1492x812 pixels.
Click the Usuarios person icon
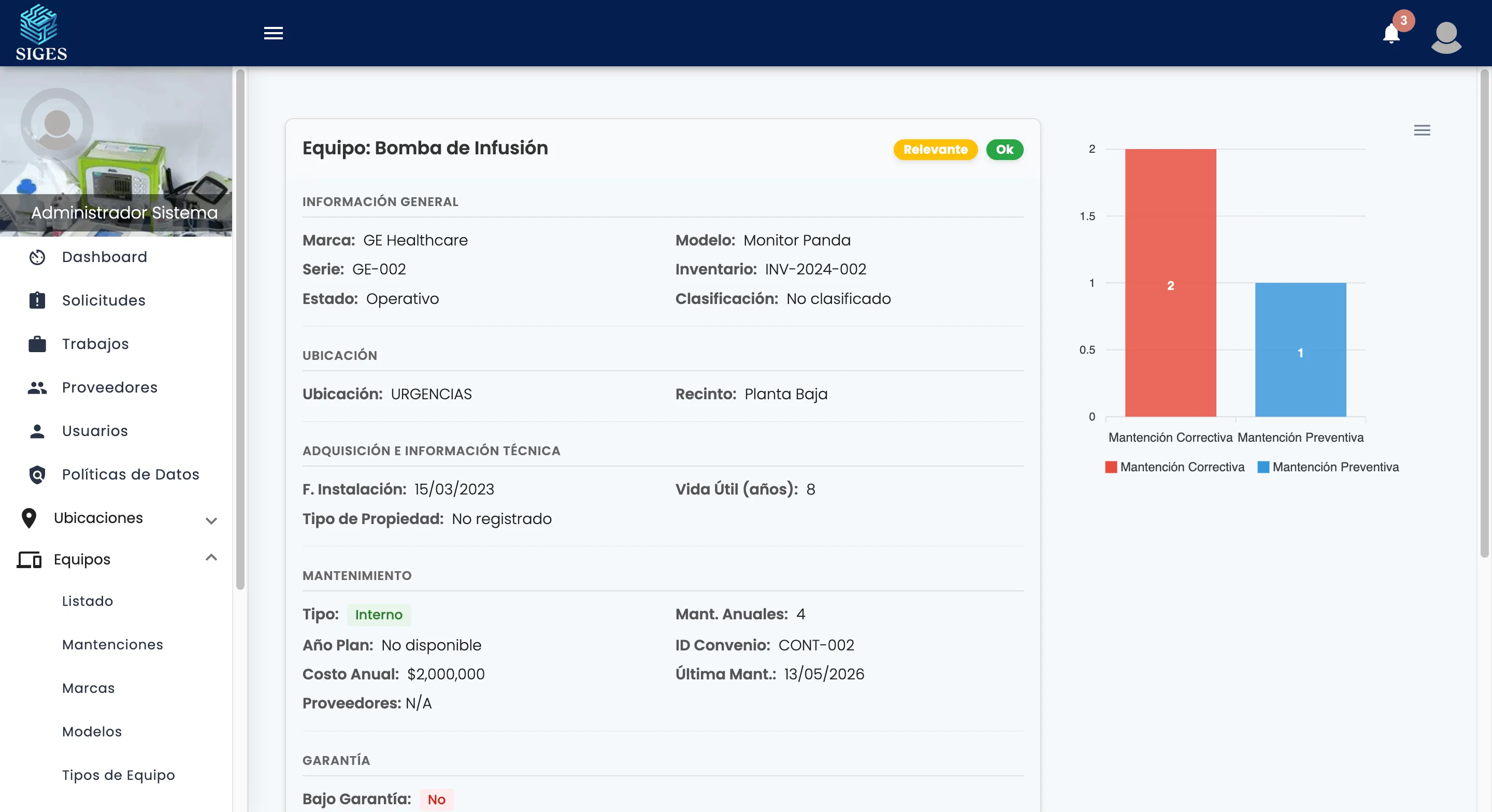click(x=37, y=431)
